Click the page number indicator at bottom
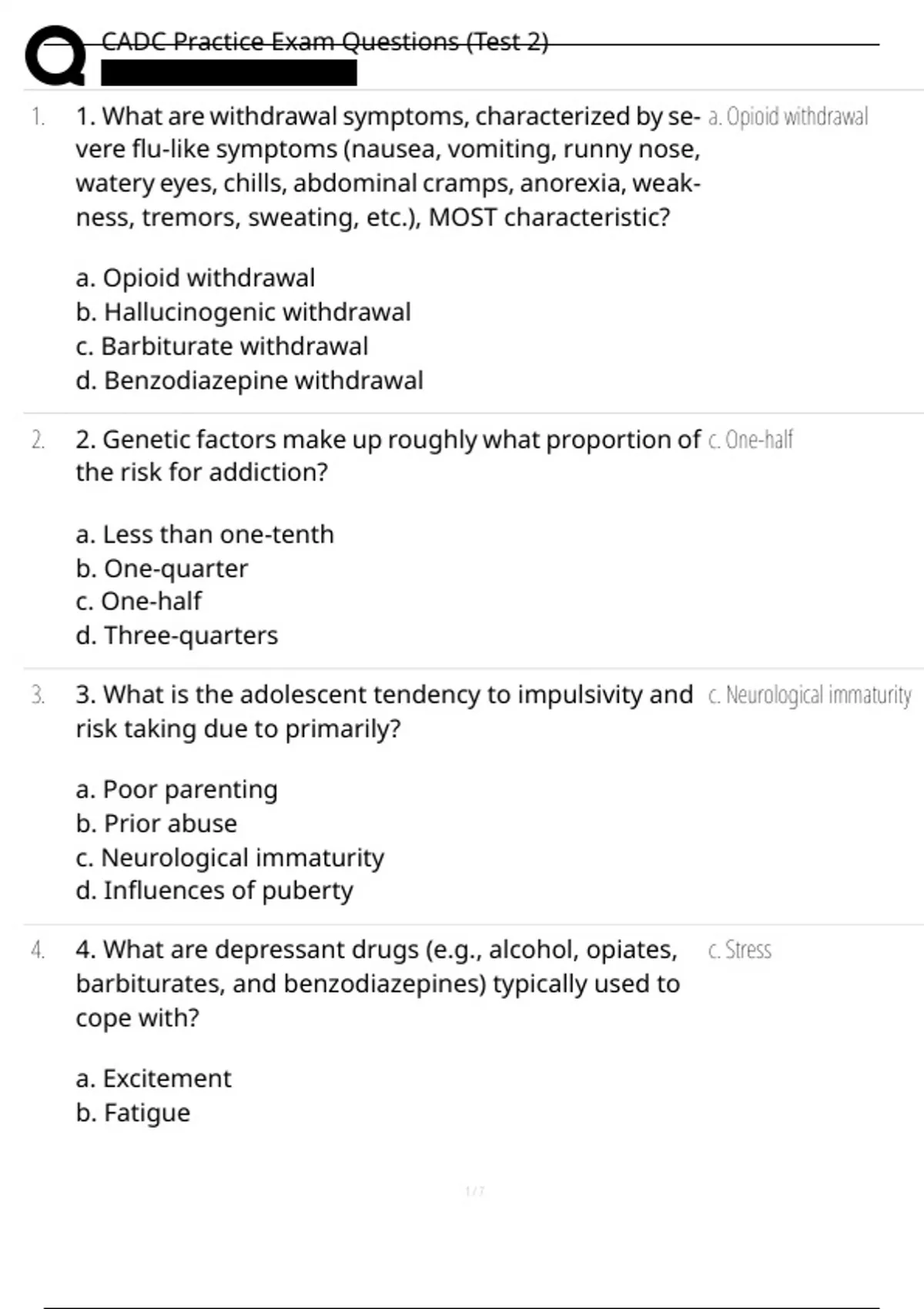 click(x=475, y=1191)
